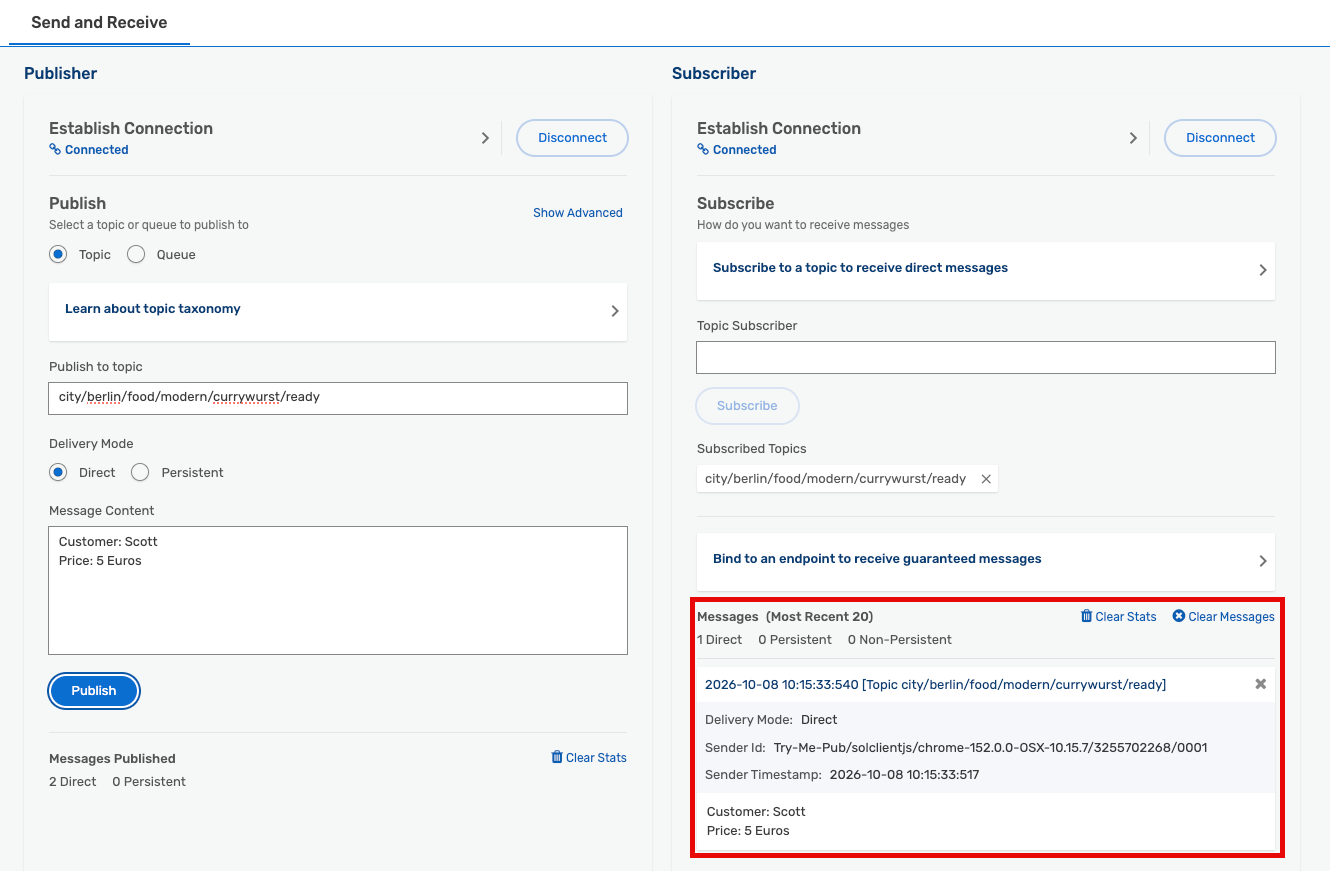Click the '2 Direct' published count
The width and height of the screenshot is (1330, 871).
[73, 782]
